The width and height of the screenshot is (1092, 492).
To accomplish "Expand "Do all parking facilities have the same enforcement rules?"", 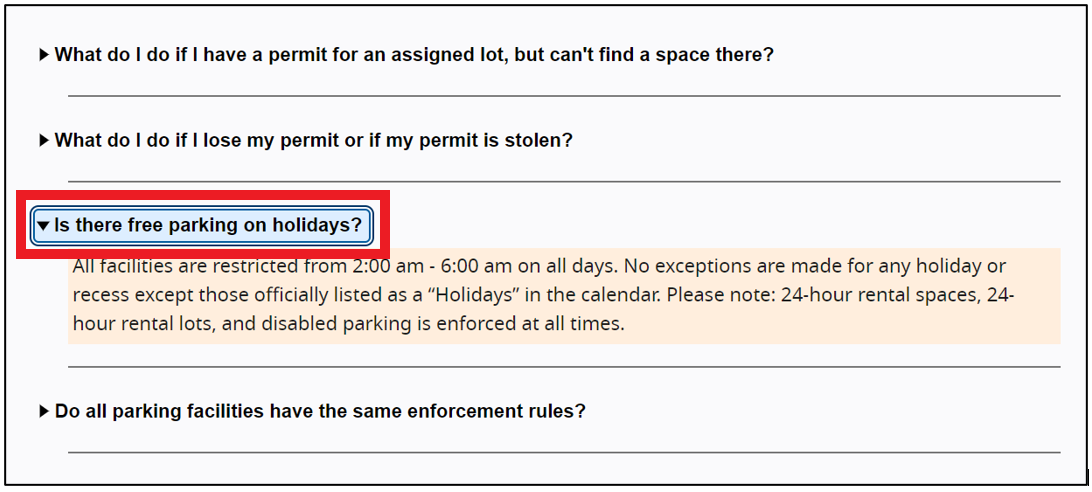I will click(320, 411).
